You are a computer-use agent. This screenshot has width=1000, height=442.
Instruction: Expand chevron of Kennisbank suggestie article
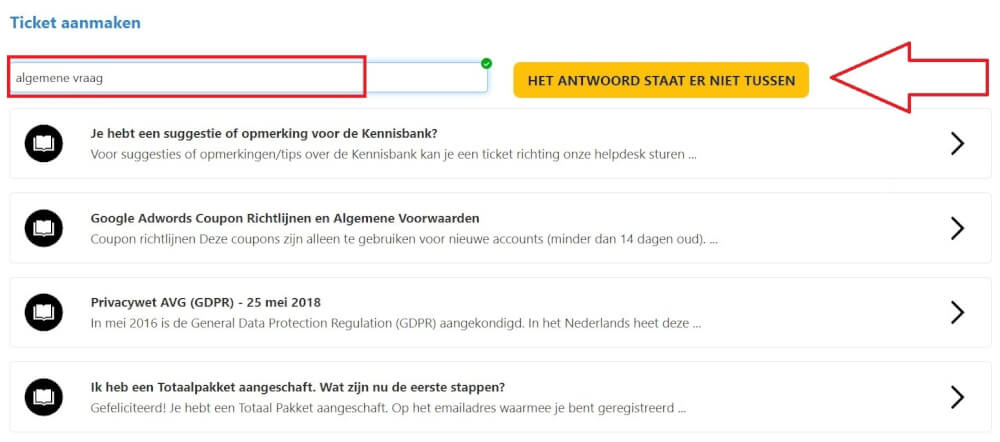(957, 144)
